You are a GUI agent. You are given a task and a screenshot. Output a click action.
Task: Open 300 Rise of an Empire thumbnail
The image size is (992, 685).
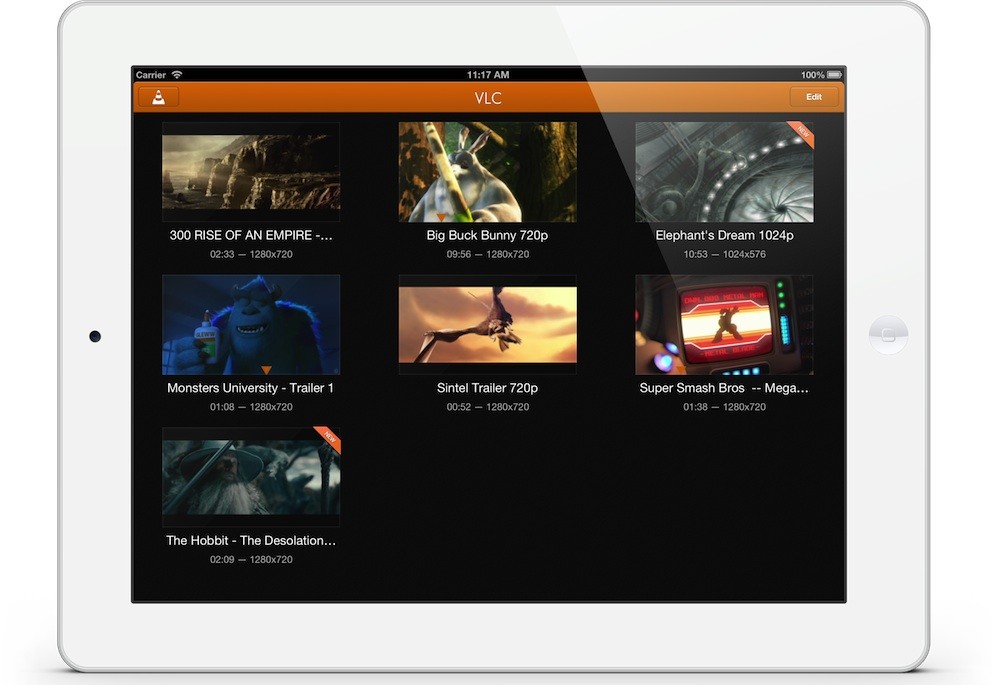click(x=251, y=172)
